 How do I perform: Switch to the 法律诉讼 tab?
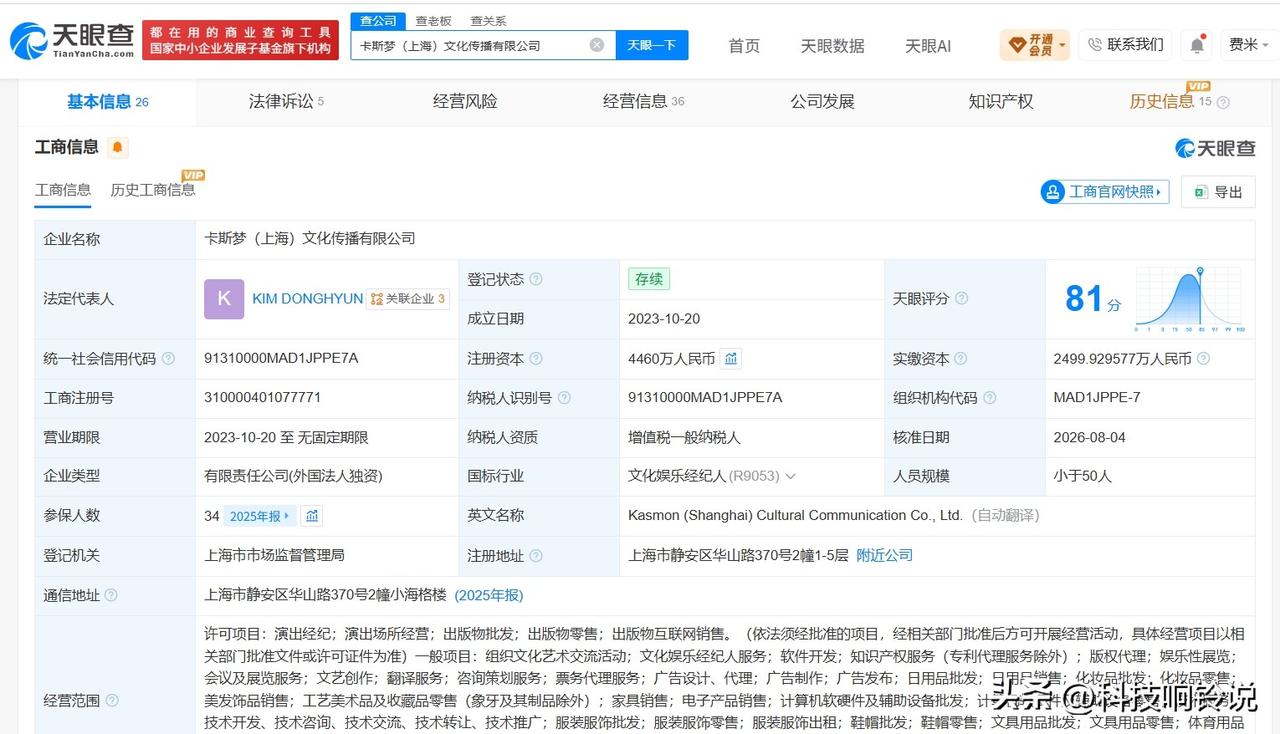click(x=286, y=102)
